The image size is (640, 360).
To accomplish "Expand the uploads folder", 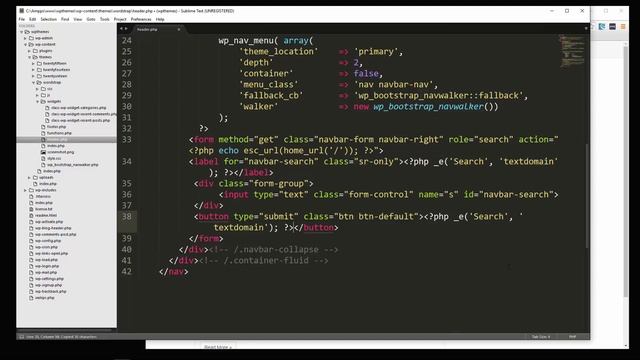I will pos(29,178).
